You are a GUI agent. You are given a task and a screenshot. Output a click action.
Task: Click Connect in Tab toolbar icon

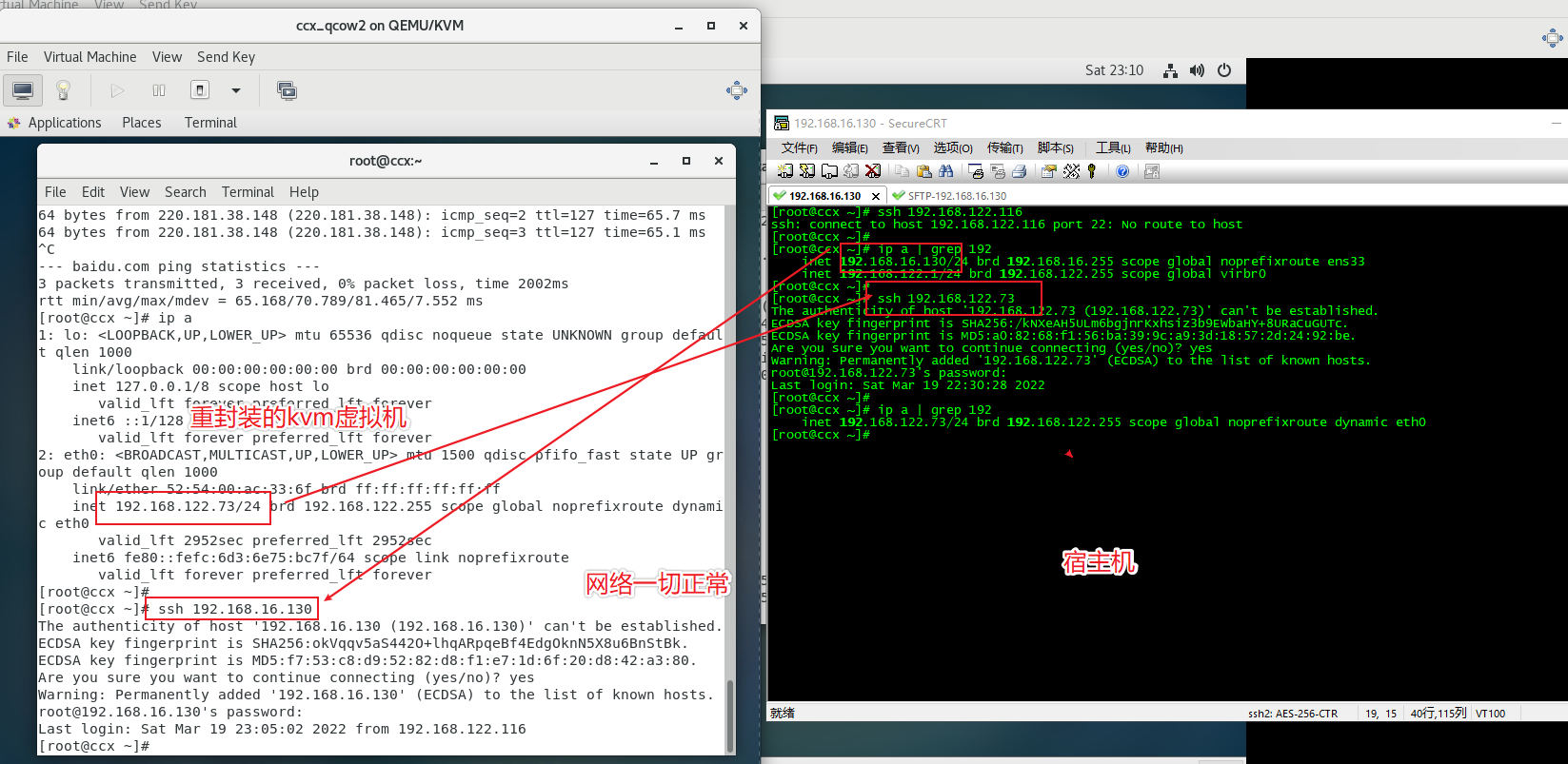coord(829,171)
